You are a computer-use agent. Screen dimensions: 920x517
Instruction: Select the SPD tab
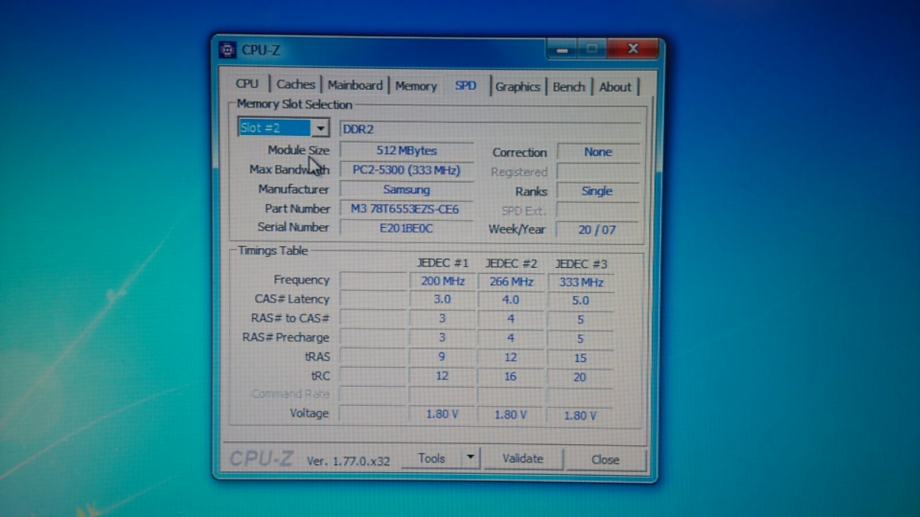click(x=466, y=86)
